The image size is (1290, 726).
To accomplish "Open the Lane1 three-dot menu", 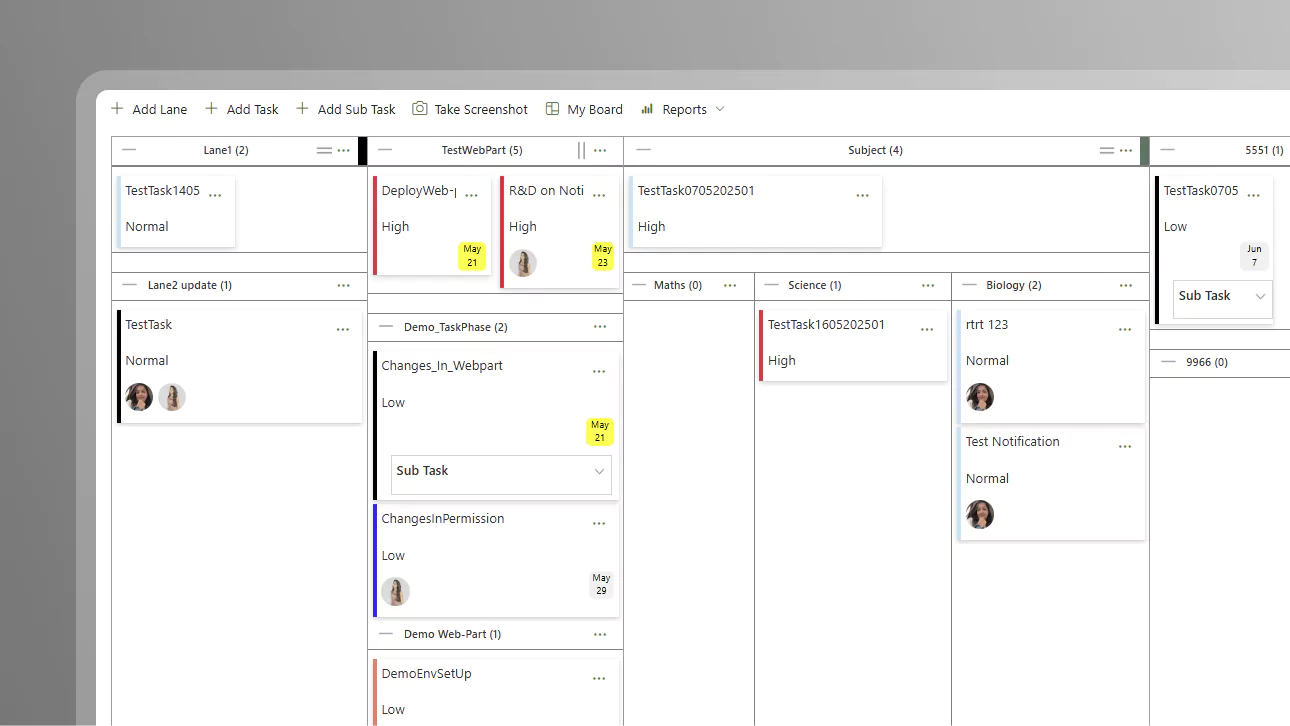I will click(344, 150).
